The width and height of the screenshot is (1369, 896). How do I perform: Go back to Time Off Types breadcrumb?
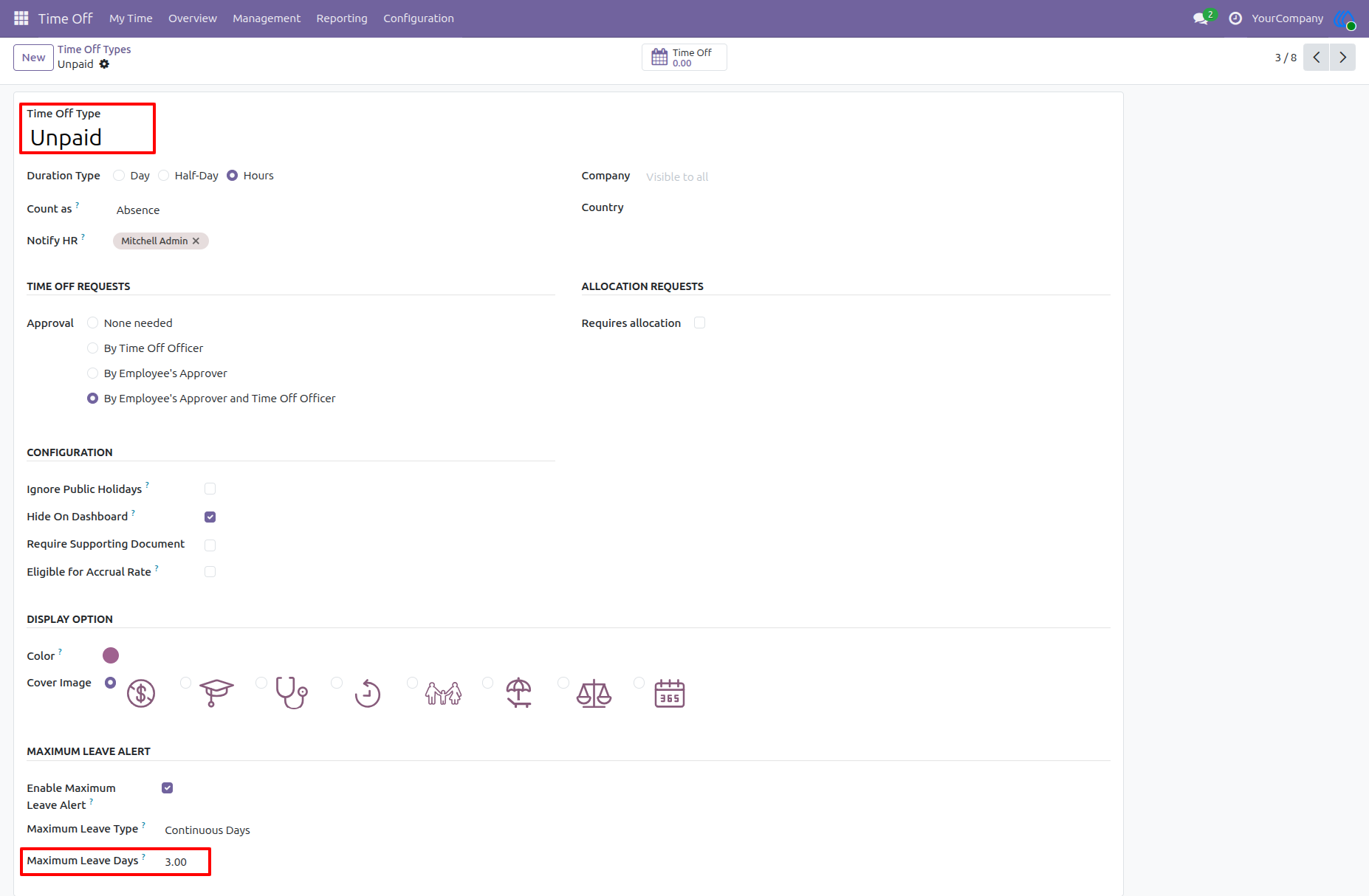pyautogui.click(x=95, y=49)
